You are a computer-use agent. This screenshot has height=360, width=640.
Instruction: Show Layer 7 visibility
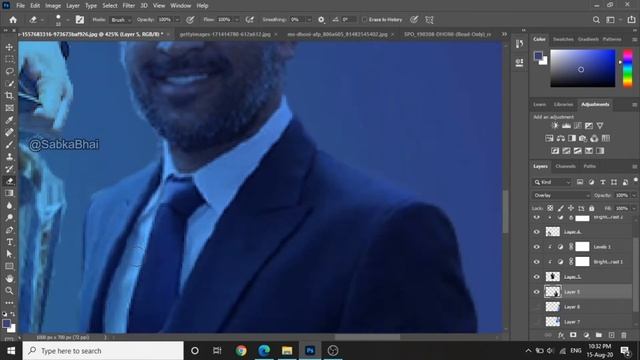pos(536,322)
